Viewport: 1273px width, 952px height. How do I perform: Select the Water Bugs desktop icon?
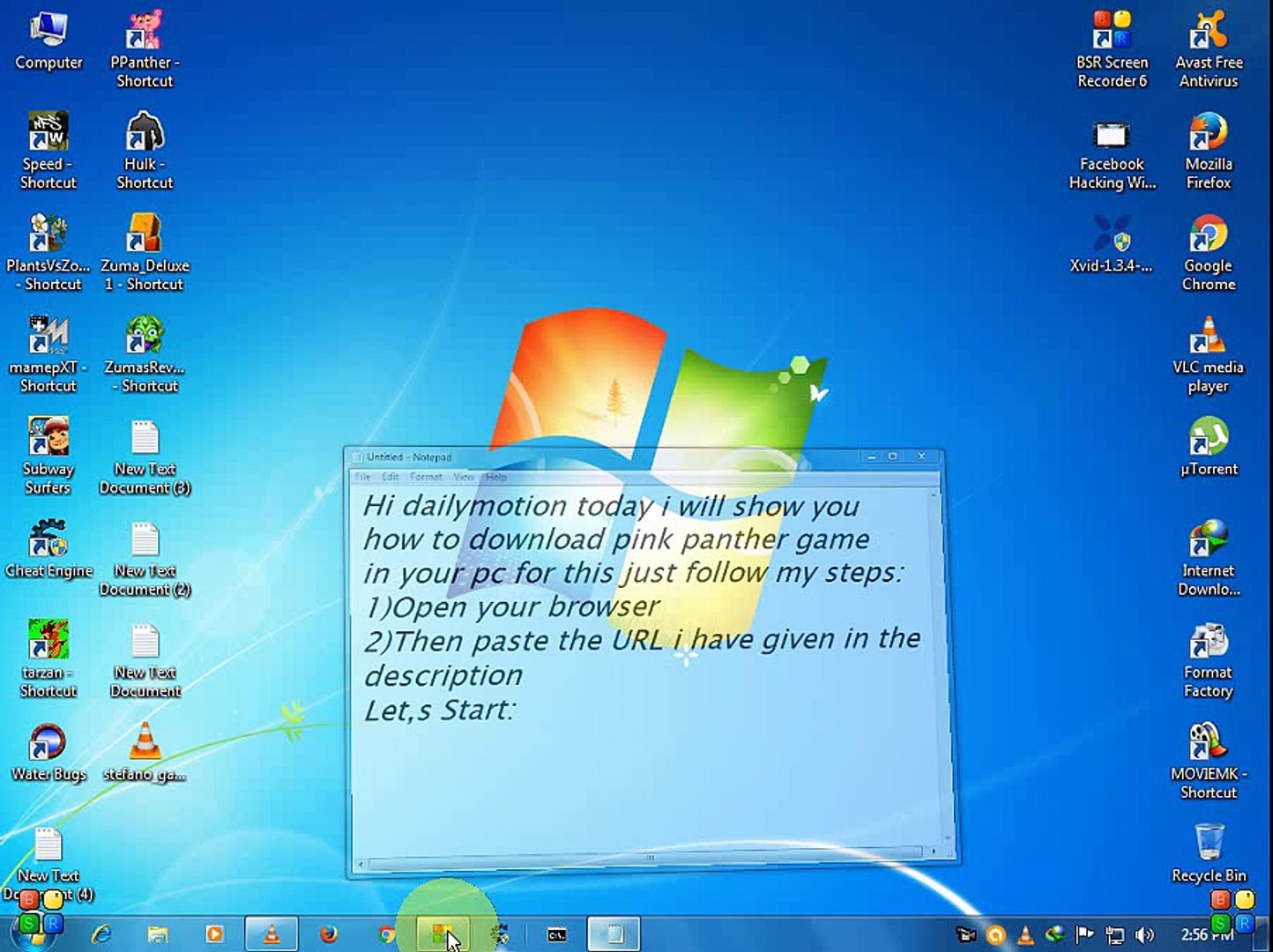point(48,753)
